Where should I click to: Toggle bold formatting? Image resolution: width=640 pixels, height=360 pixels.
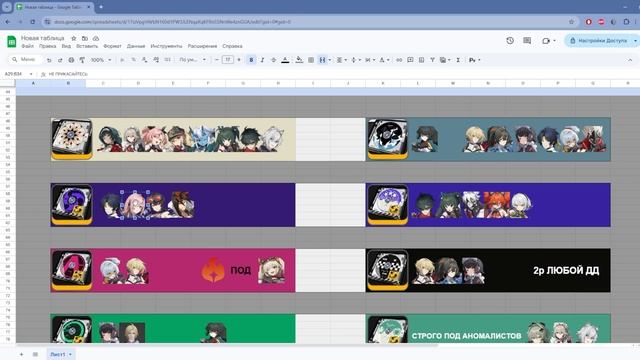[251, 60]
